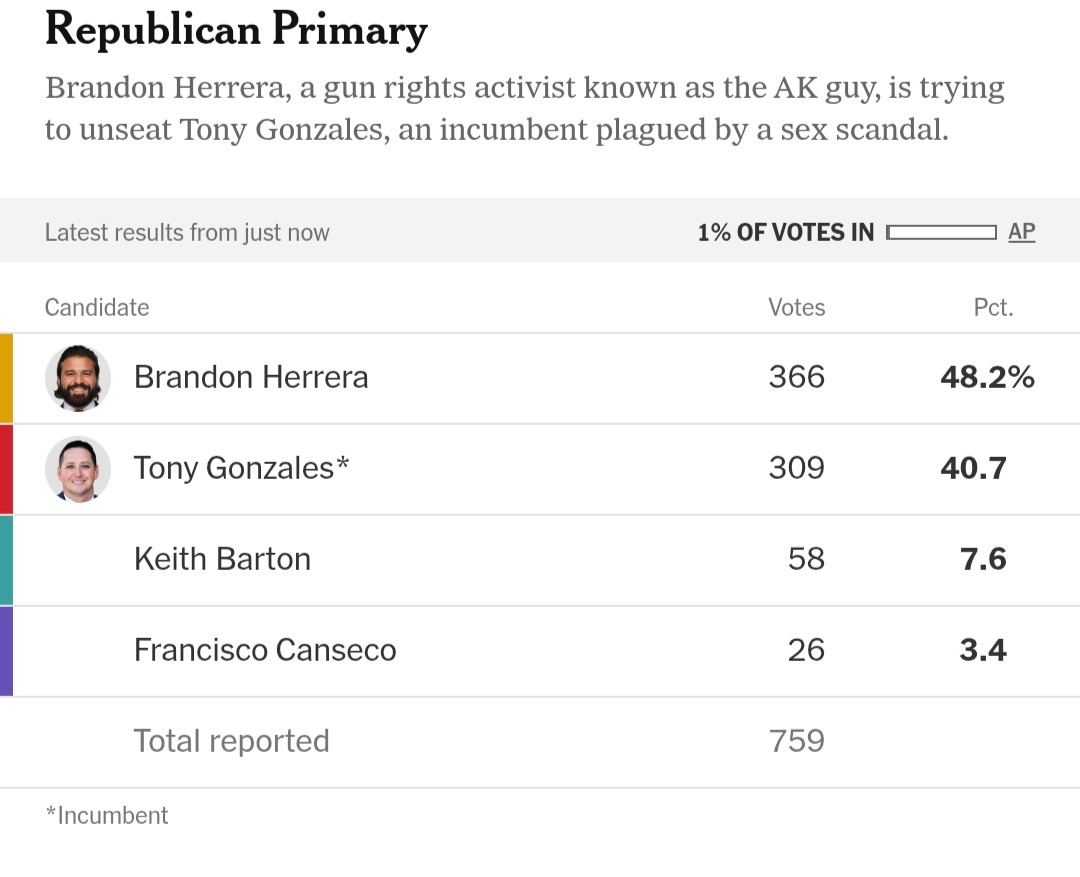Click the Votes column header
The image size is (1080, 877).
pyautogui.click(x=796, y=308)
